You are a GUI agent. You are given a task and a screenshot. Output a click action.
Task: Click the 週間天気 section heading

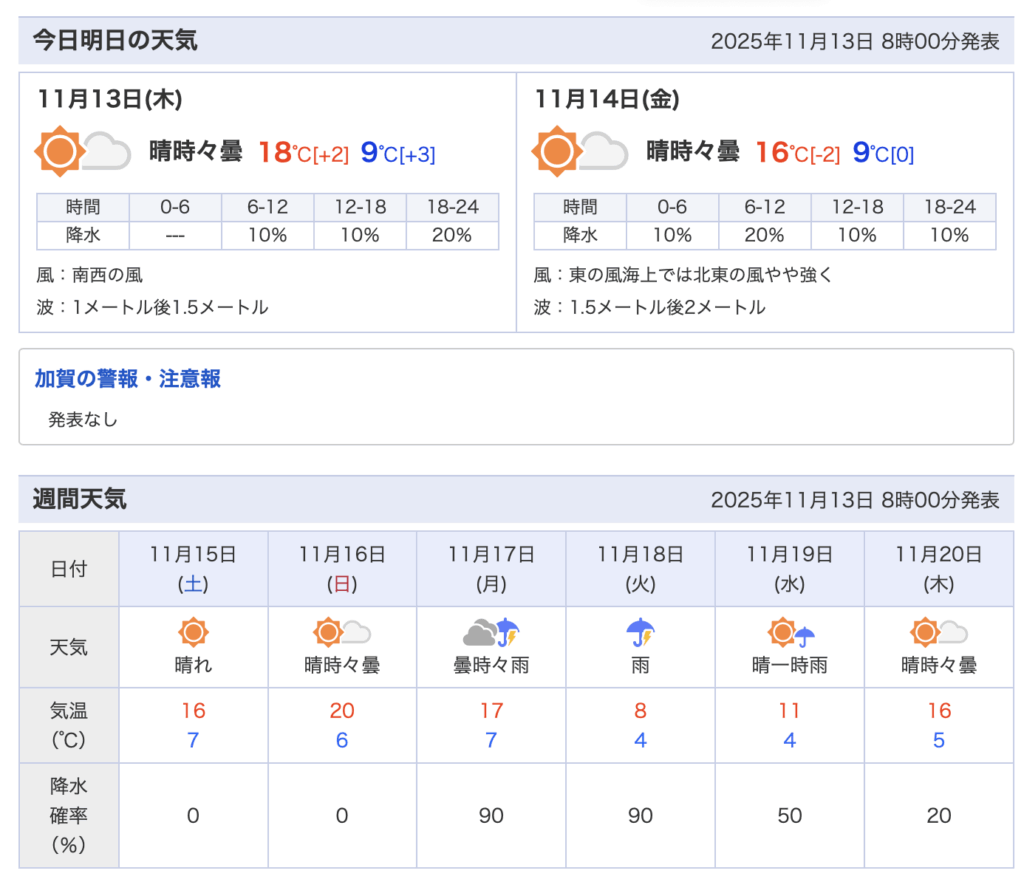(x=80, y=499)
